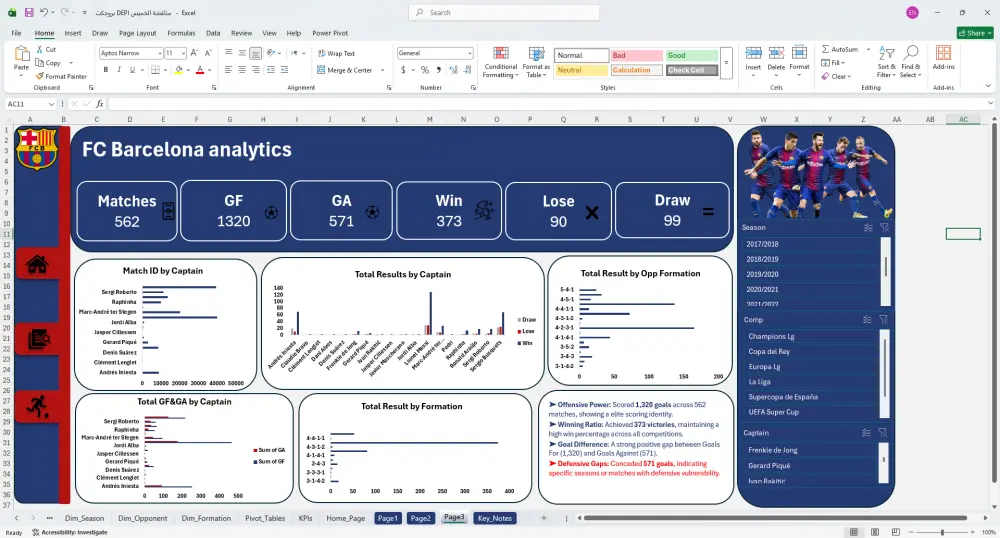Decrease font size with the smaller A icon
This screenshot has width=1000, height=538.
point(208,53)
